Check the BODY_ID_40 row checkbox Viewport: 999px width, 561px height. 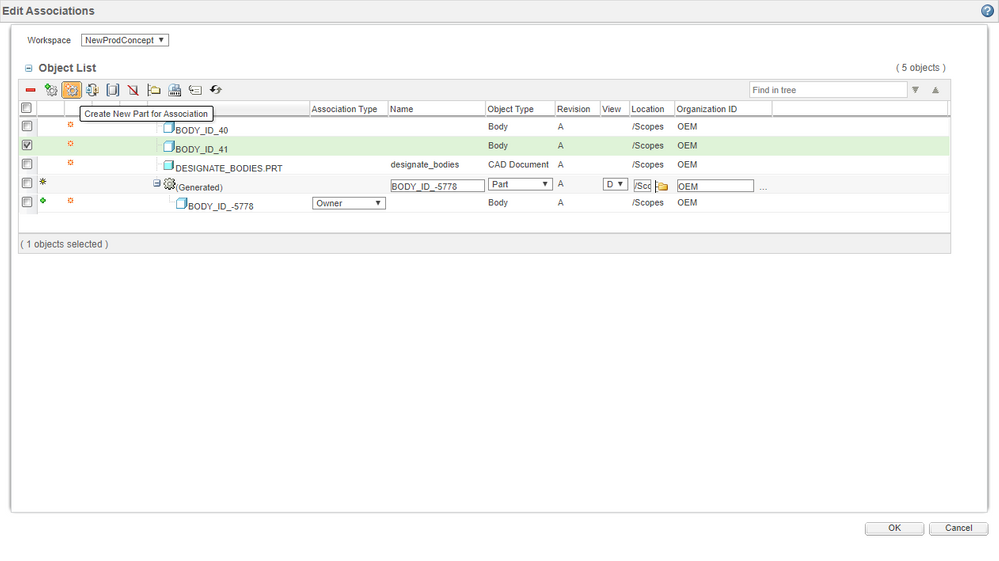tap(27, 126)
